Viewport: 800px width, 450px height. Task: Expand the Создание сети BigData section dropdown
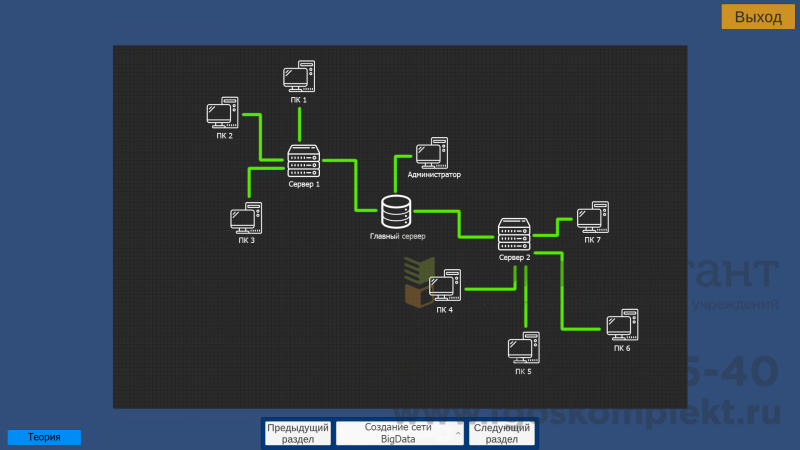pyautogui.click(x=398, y=433)
